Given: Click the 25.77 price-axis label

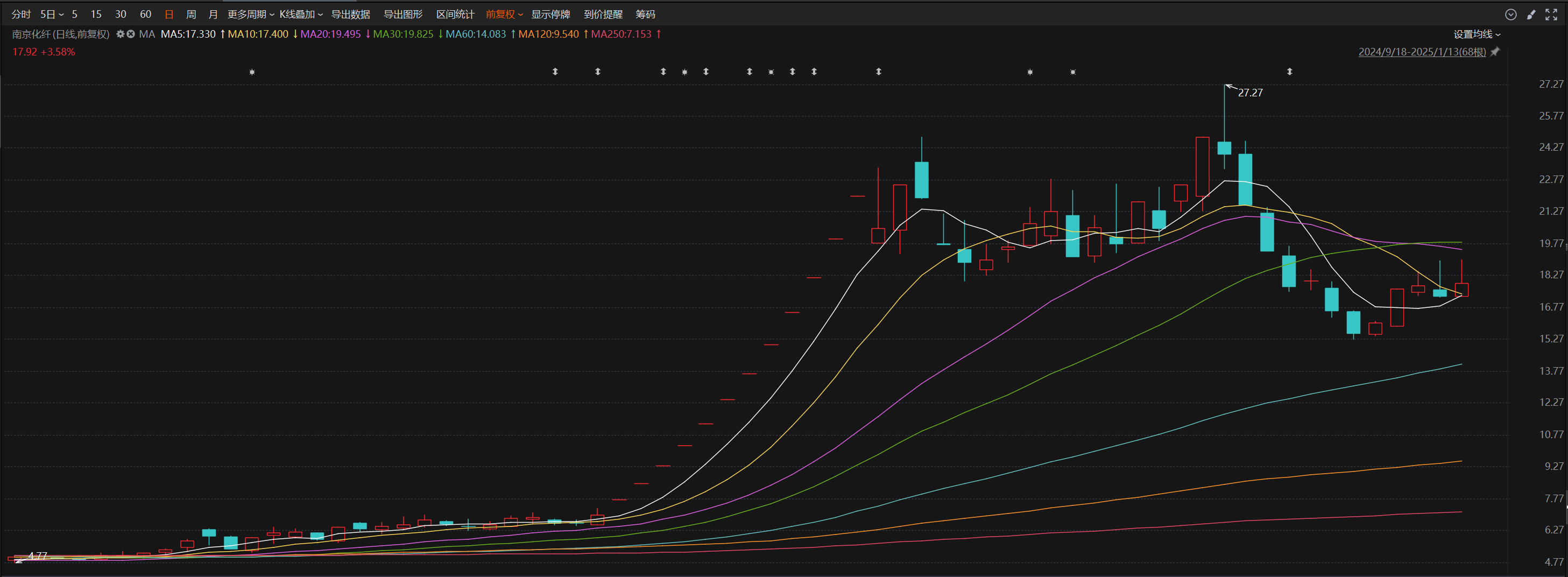Looking at the screenshot, I should tap(1551, 116).
